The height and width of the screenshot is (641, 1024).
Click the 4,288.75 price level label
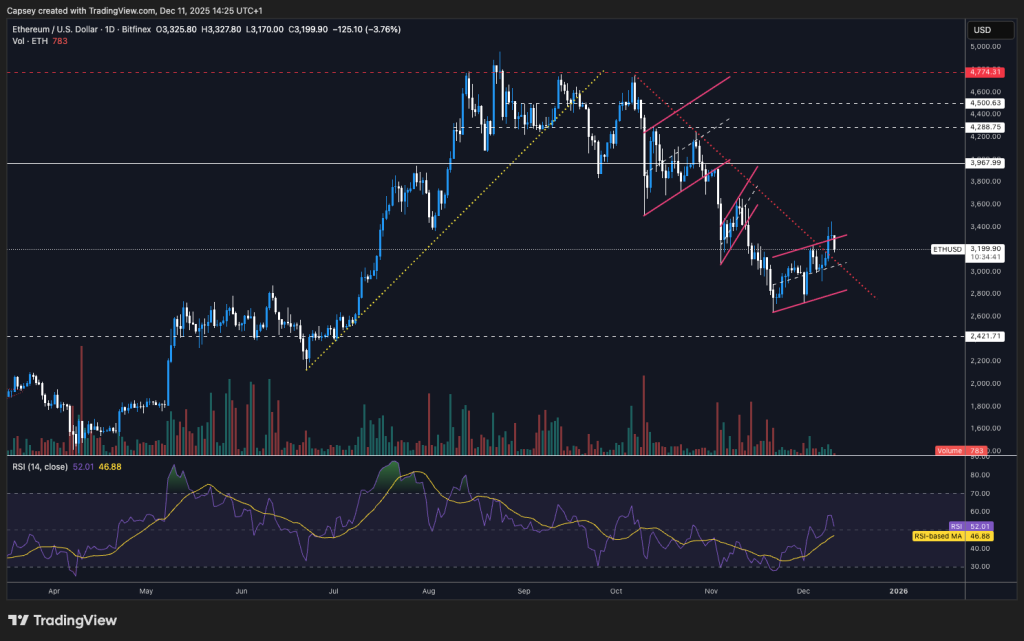984,127
